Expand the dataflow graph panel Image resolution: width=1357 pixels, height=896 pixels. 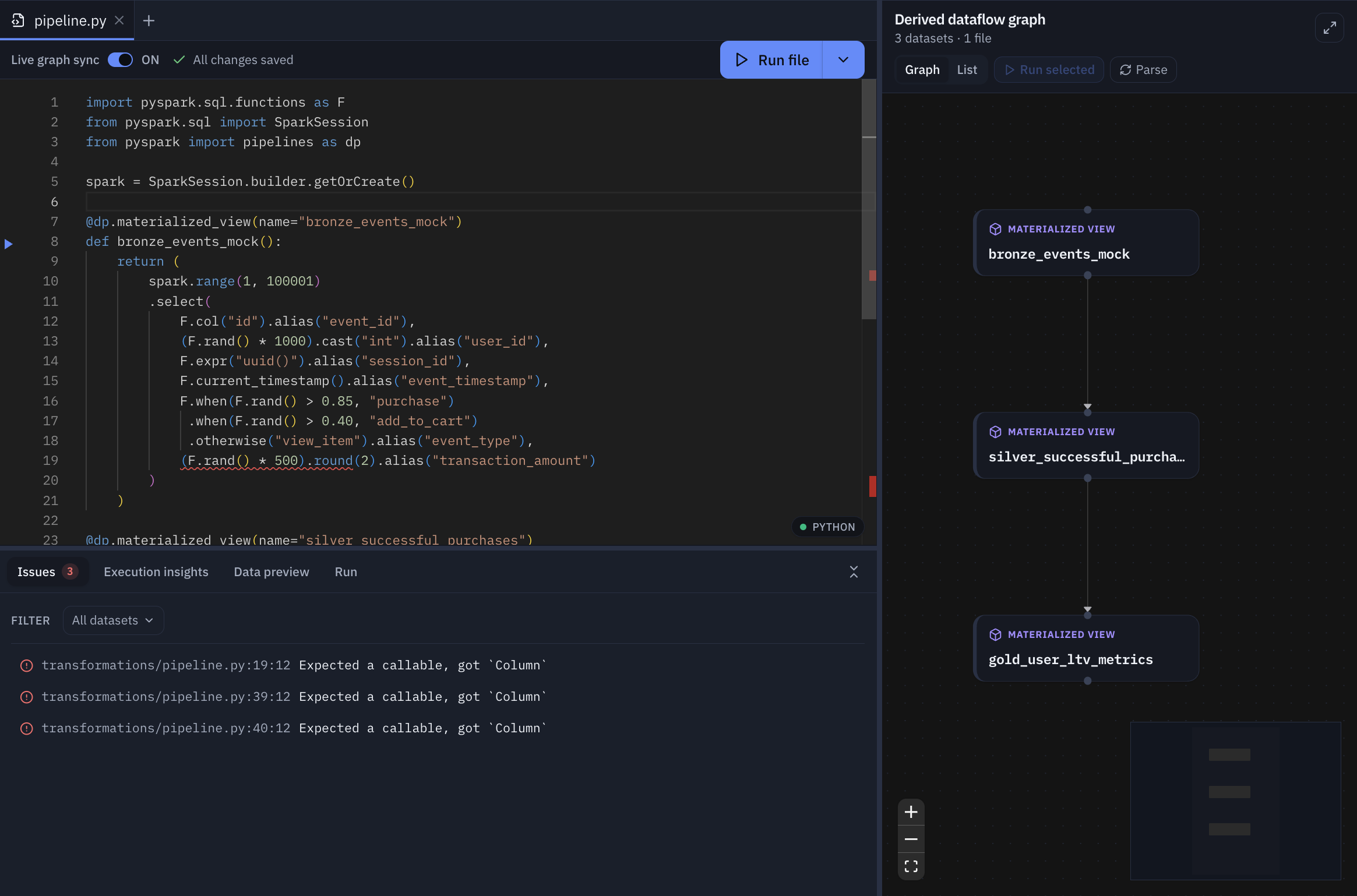tap(1329, 28)
